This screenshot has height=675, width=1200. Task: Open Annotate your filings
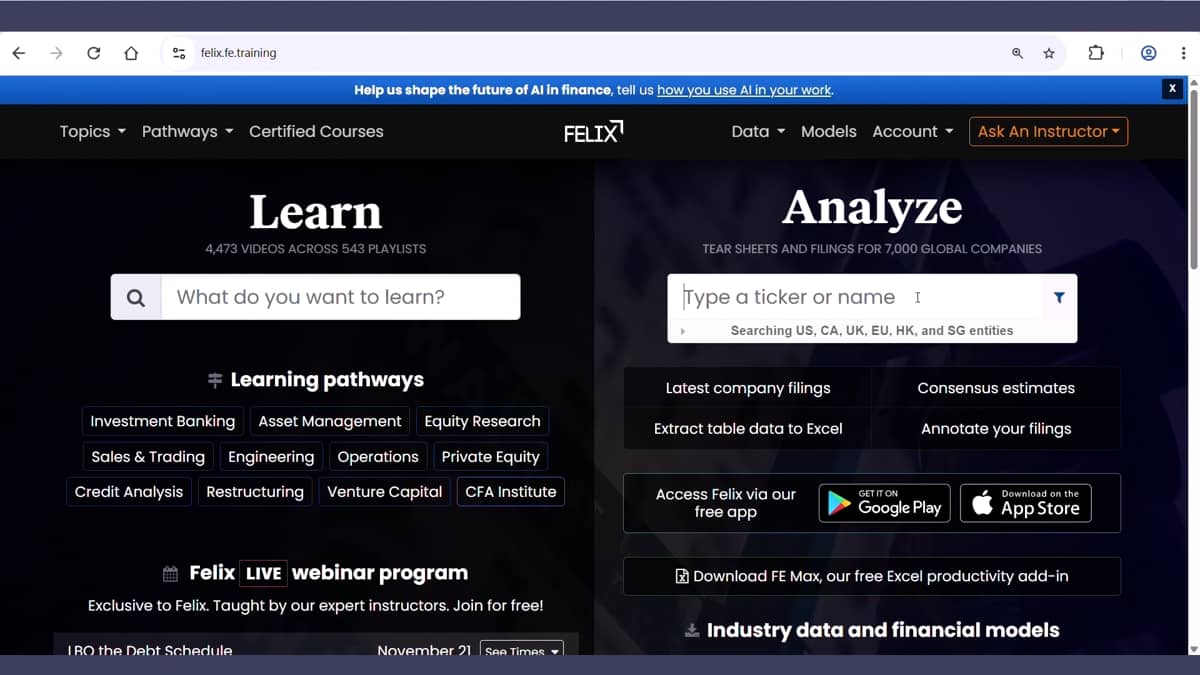tap(996, 428)
